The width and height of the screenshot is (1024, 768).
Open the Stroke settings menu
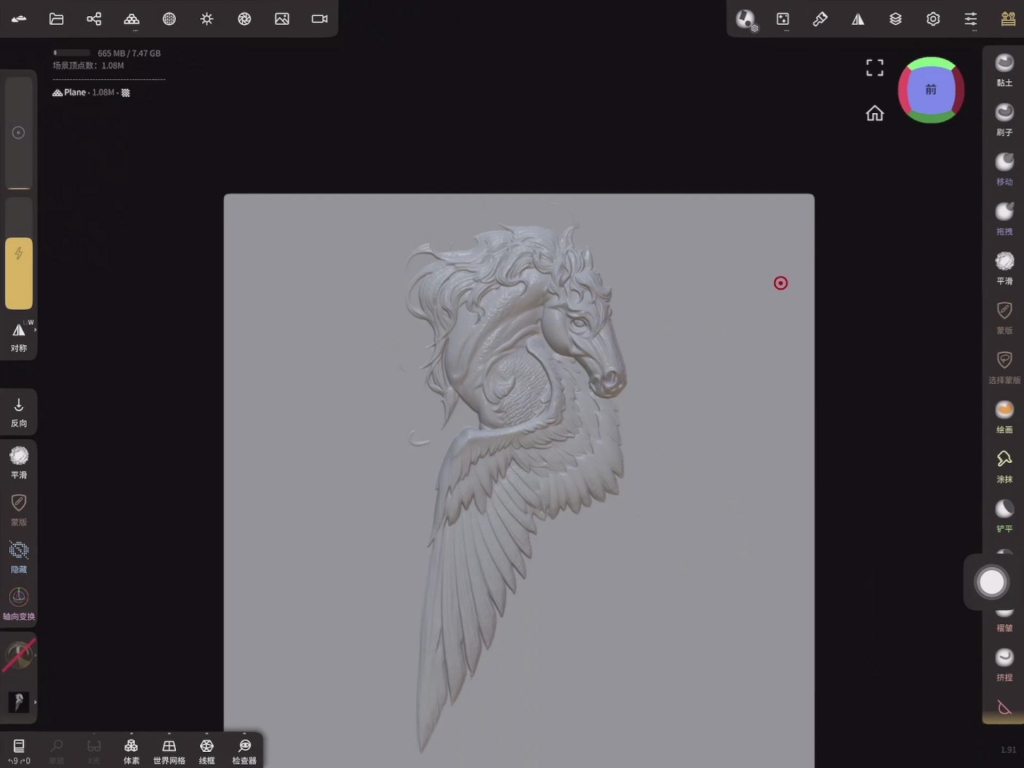[x=782, y=19]
